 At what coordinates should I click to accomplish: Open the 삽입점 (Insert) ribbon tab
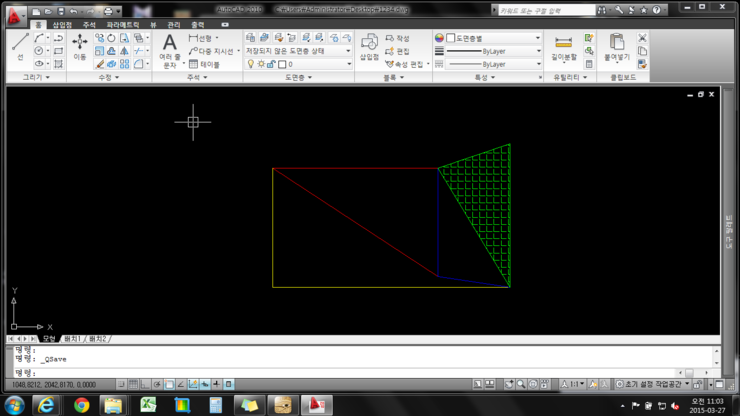click(62, 25)
